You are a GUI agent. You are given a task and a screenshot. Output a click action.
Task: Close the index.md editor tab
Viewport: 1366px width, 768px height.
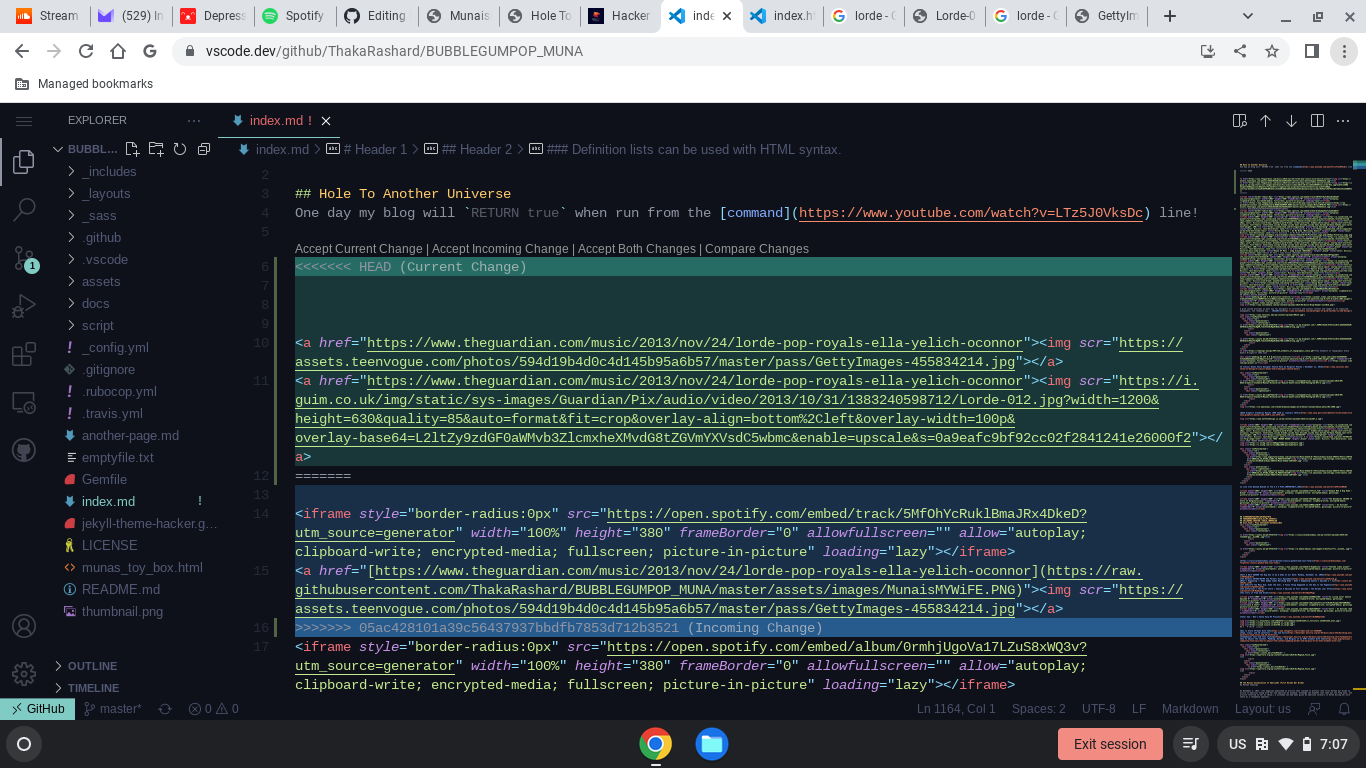click(x=326, y=120)
